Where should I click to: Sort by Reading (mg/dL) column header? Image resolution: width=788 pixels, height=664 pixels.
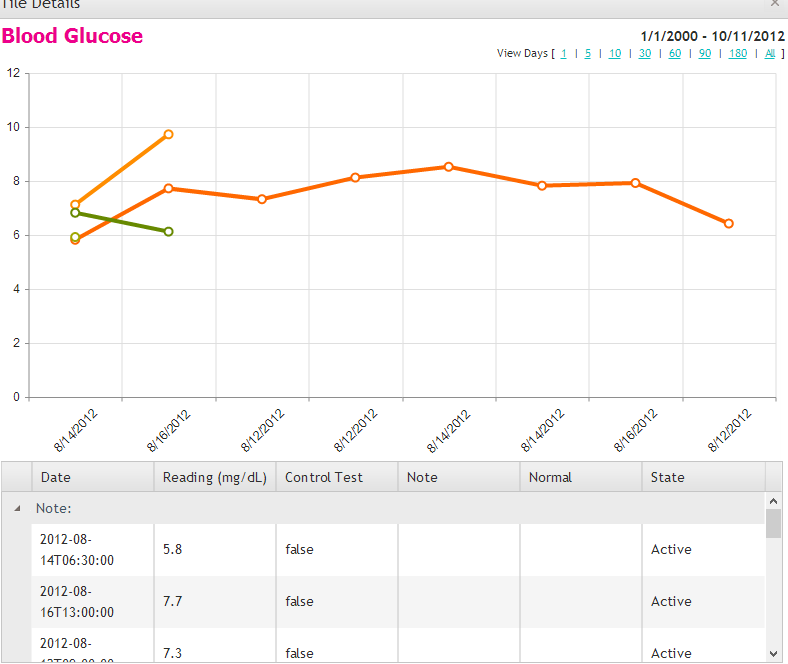[x=215, y=477]
